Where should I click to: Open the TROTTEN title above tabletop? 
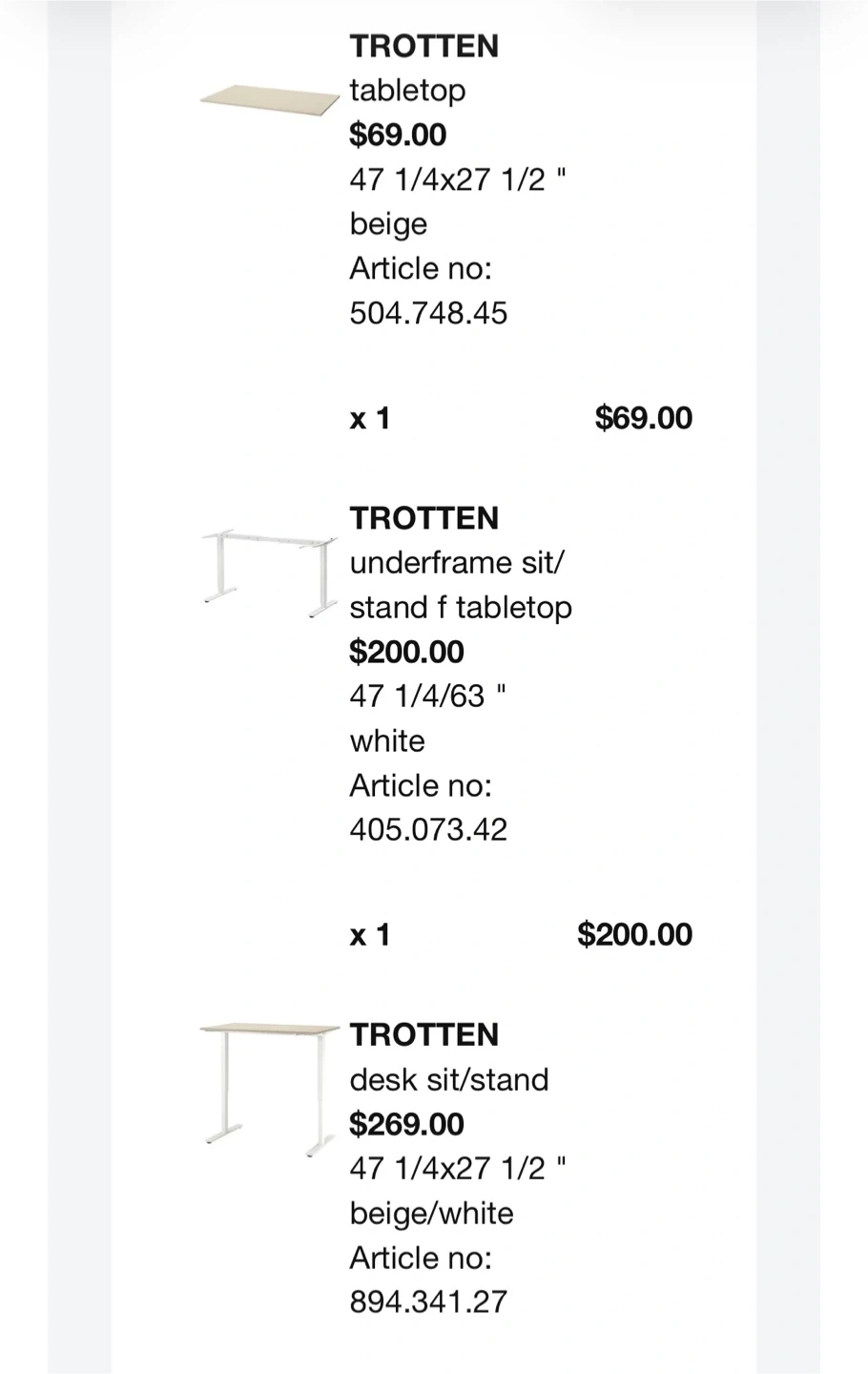point(424,46)
